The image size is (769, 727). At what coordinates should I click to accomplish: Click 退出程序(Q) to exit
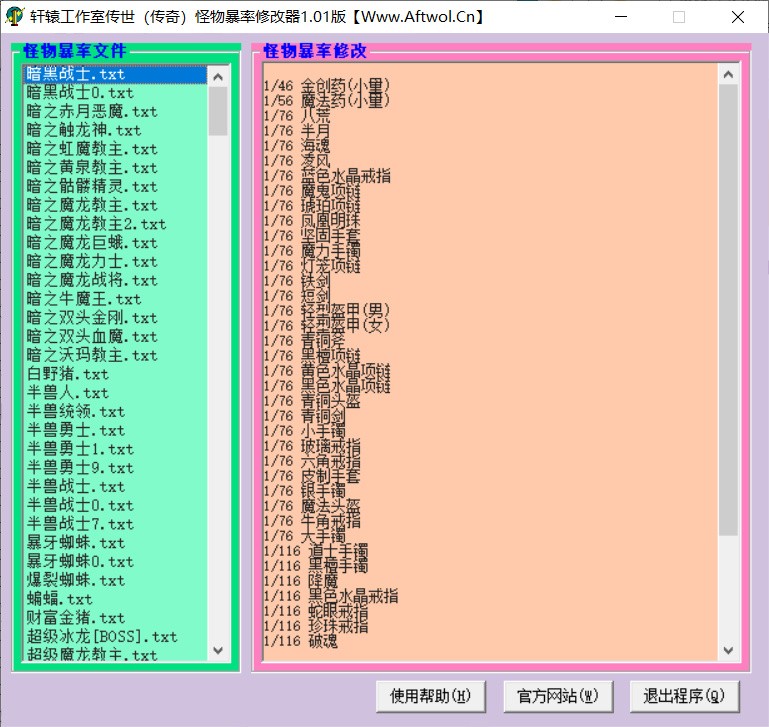coord(684,696)
